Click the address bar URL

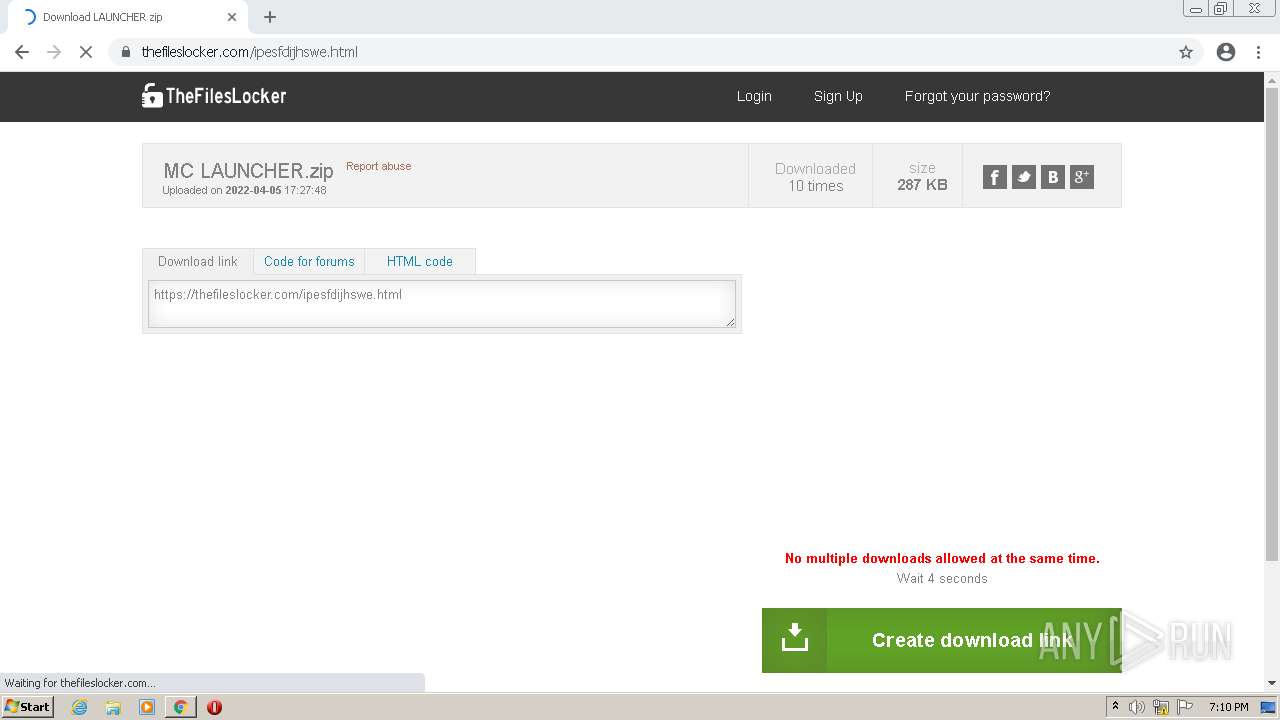(x=249, y=52)
